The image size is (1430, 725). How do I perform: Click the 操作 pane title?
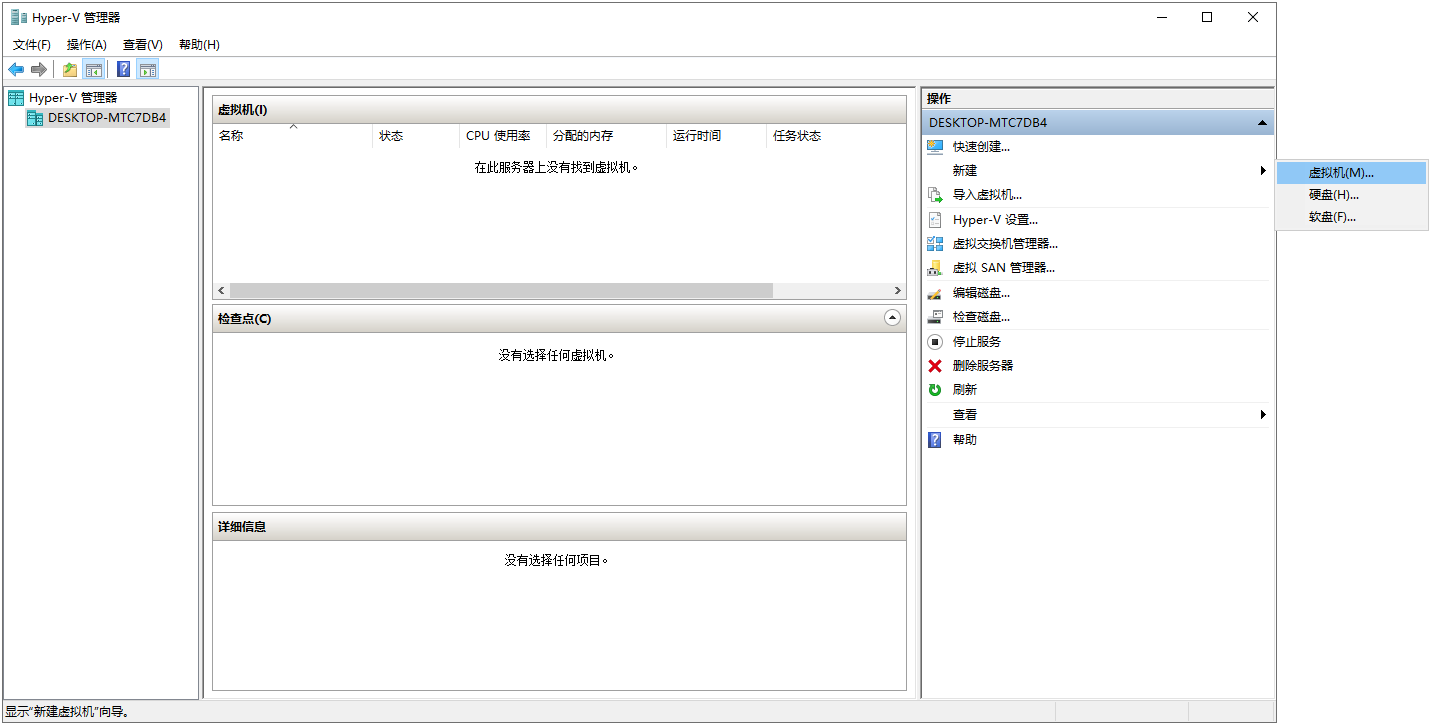pyautogui.click(x=939, y=98)
